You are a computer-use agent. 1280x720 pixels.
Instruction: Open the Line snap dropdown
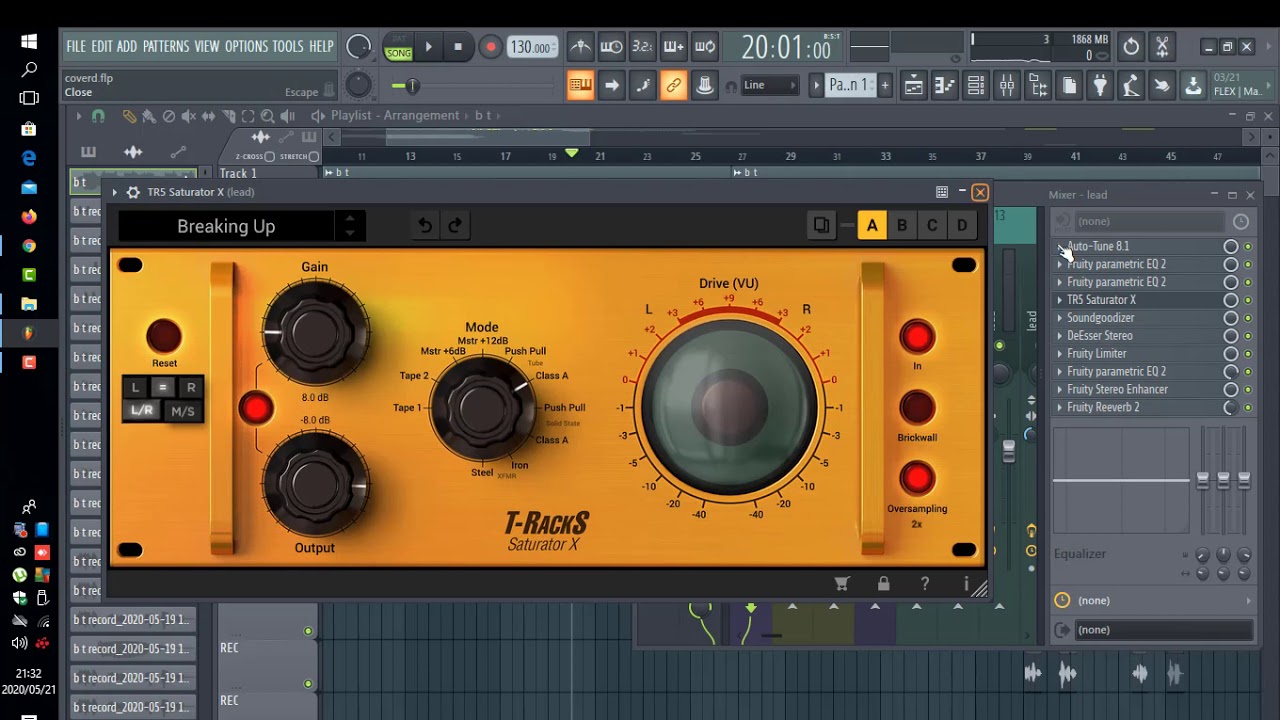(x=769, y=86)
